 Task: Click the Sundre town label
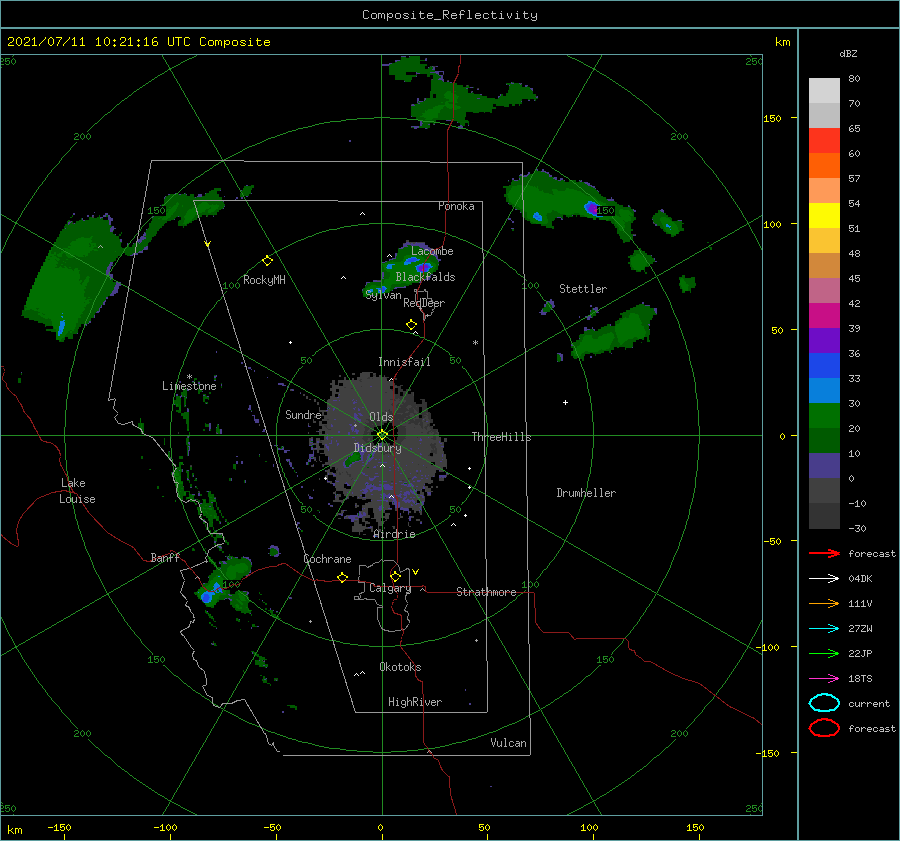click(x=303, y=415)
